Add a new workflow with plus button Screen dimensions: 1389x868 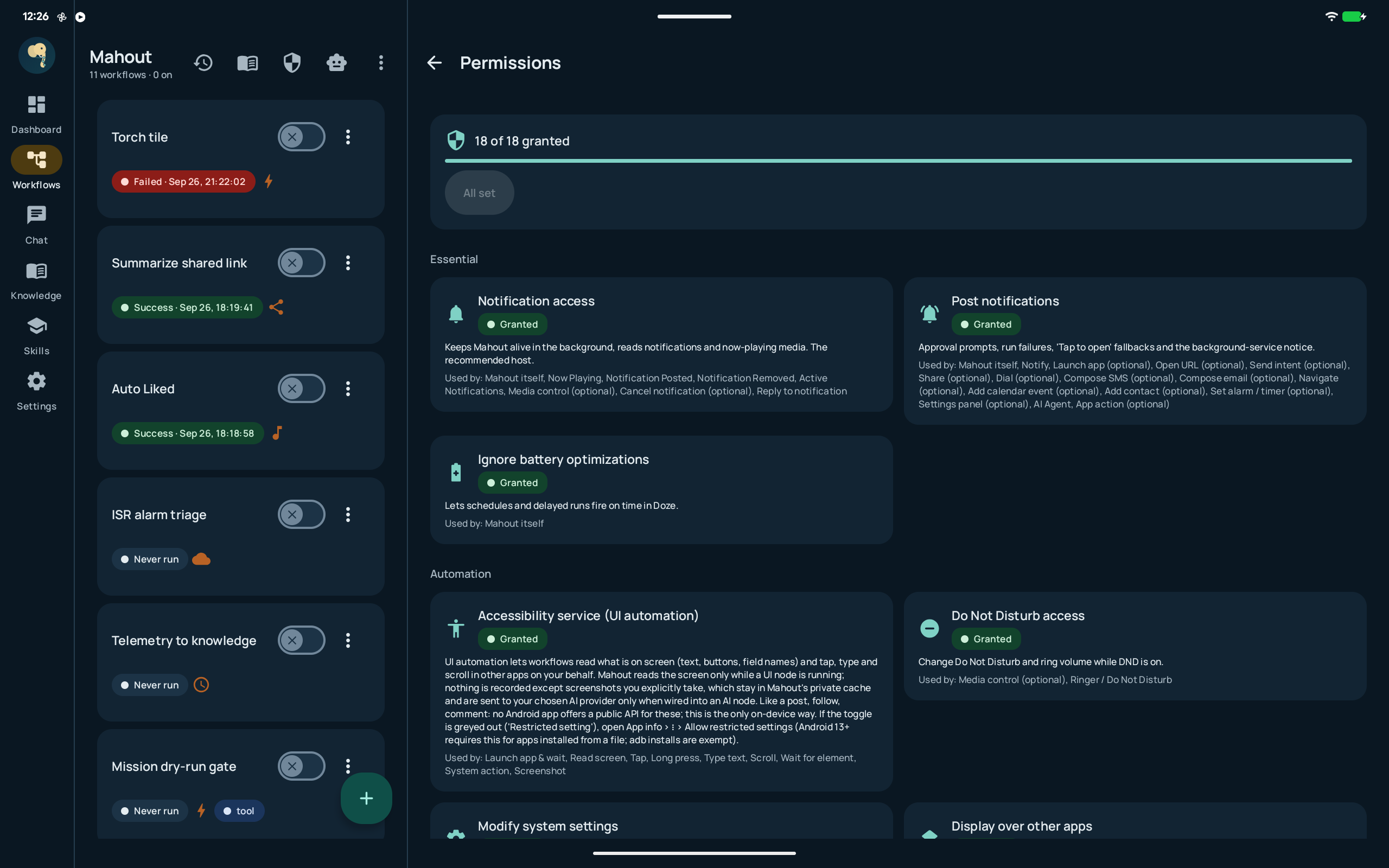(366, 798)
